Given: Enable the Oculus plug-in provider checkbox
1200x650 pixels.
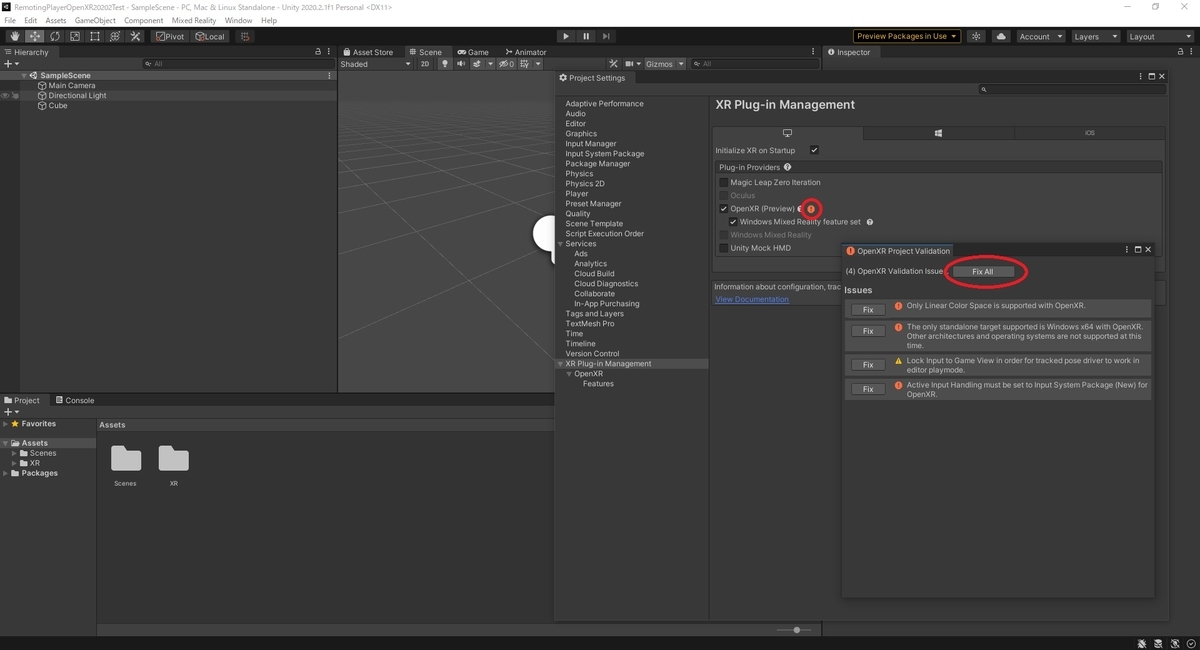Looking at the screenshot, I should [x=723, y=195].
